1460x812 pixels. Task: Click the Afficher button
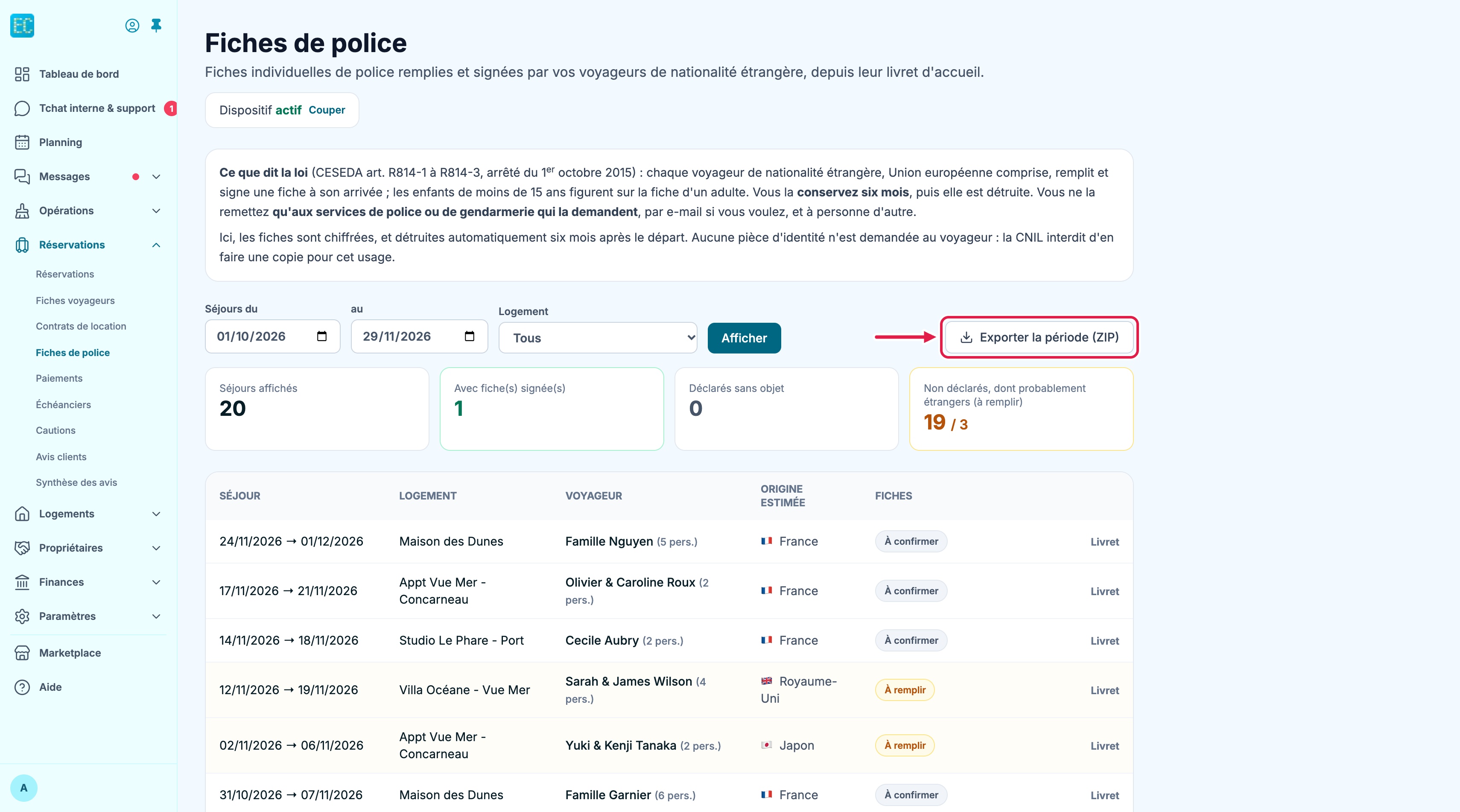[744, 338]
